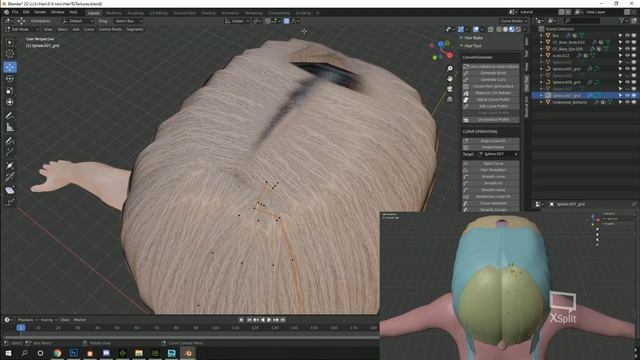Screen dimensions: 640x360
Task: Select the Cursor tool in left toolbar
Action: [x=10, y=53]
